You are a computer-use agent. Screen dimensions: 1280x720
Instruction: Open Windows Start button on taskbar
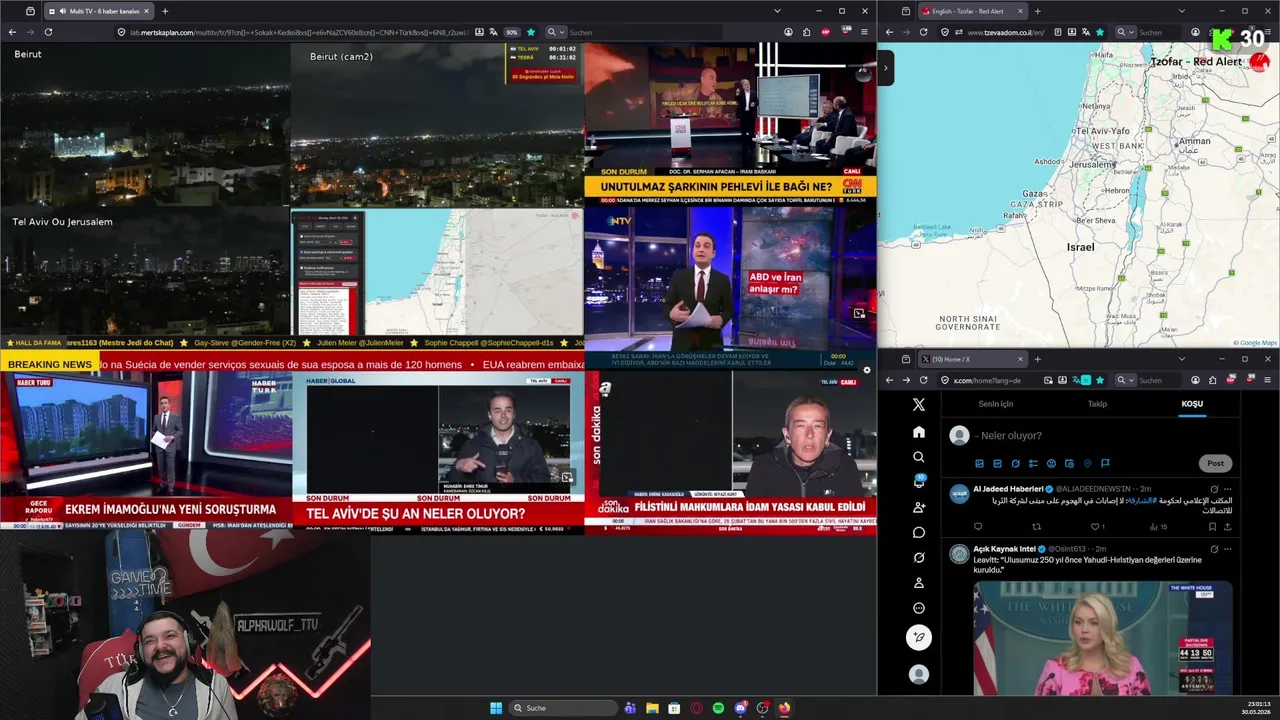point(496,708)
